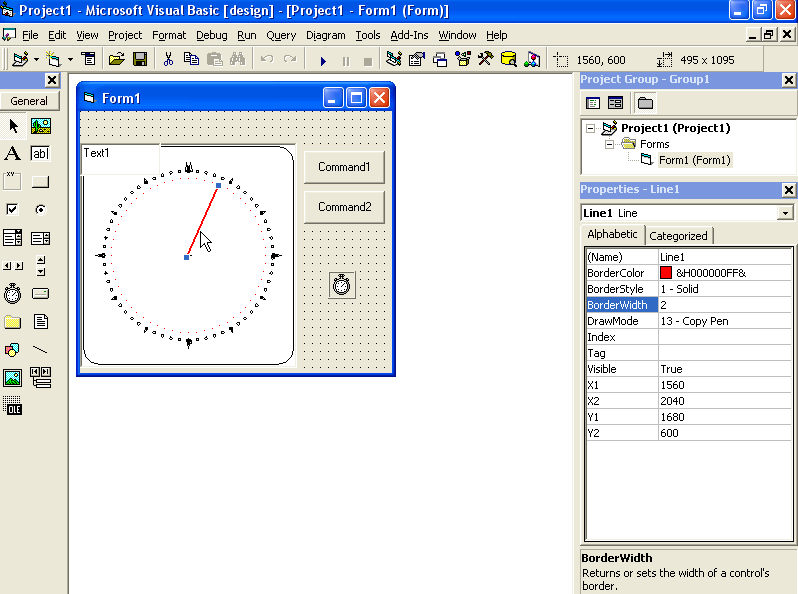Image resolution: width=798 pixels, height=594 pixels.
Task: Click the Command2 button on the form
Action: click(344, 207)
